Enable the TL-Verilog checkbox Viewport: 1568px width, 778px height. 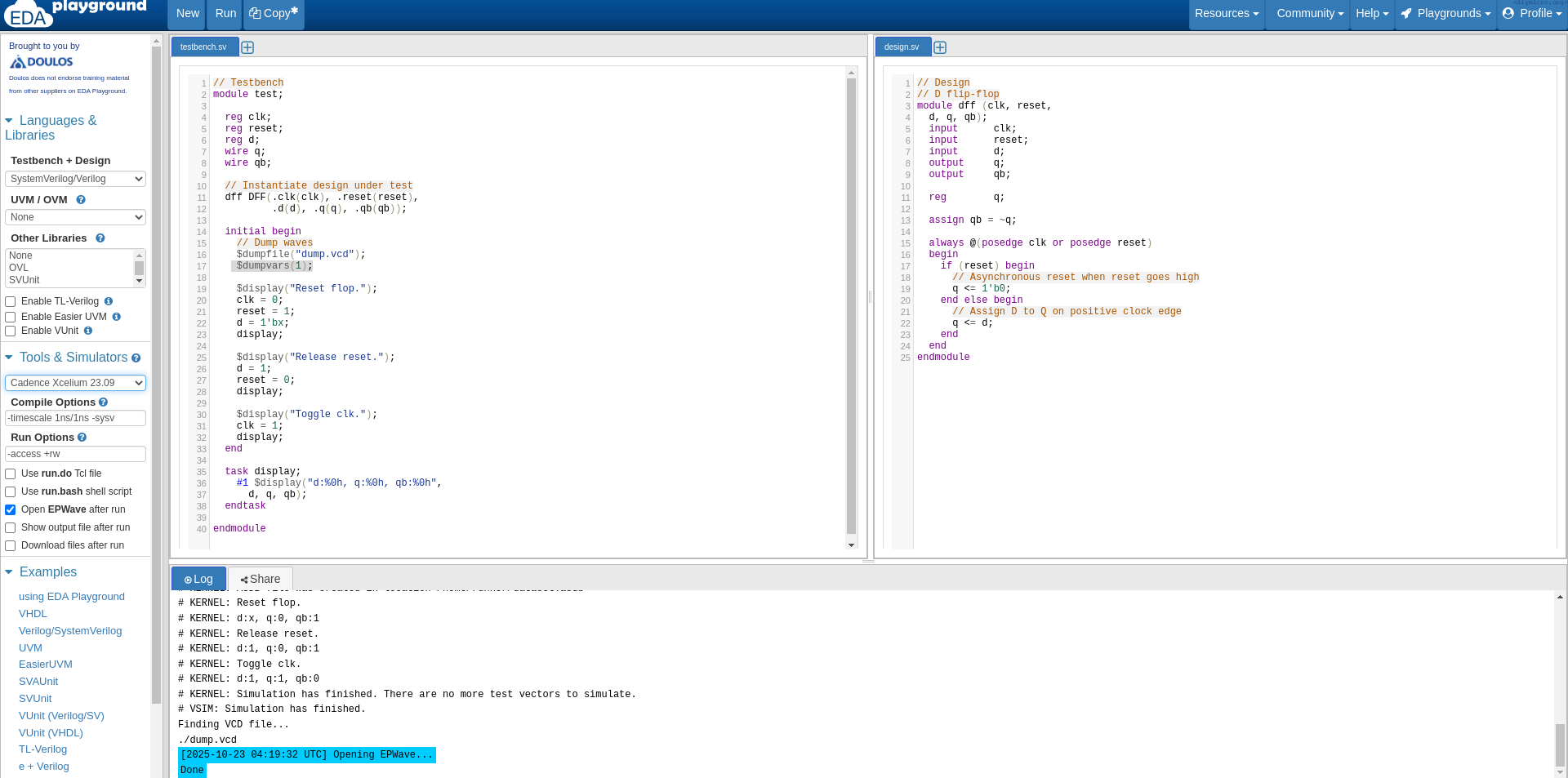pos(11,302)
